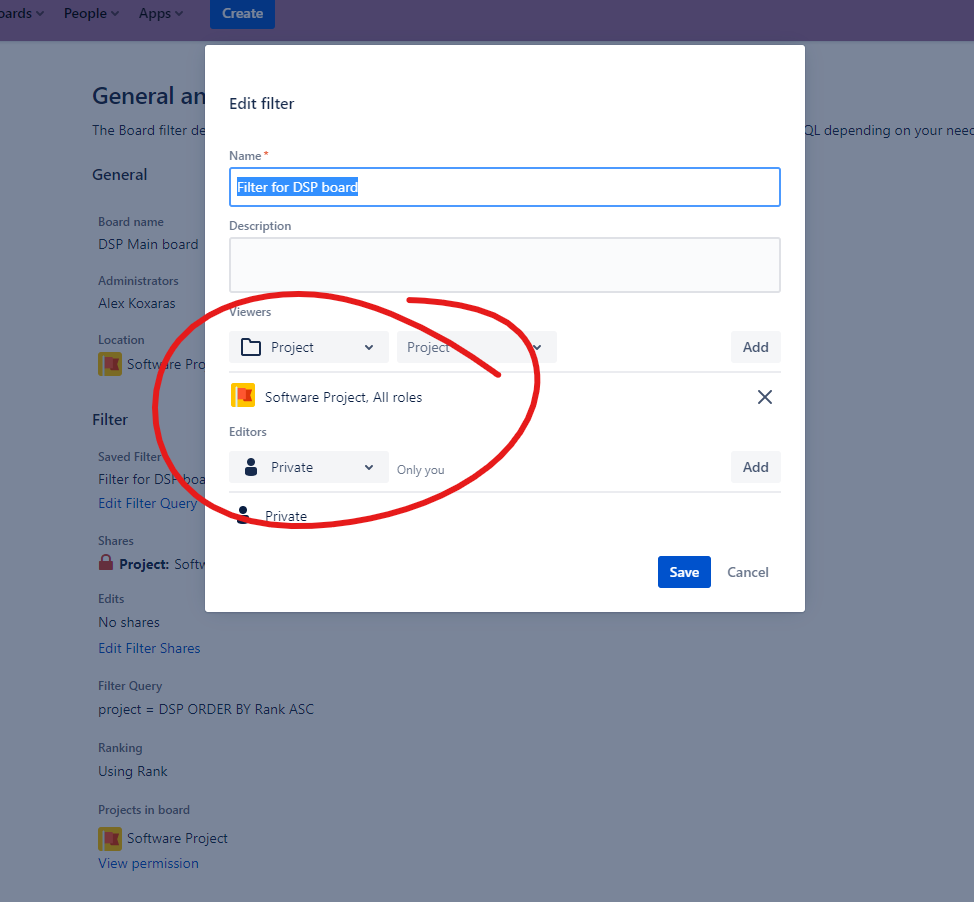Click the Add button for Editors
This screenshot has height=902, width=974.
coord(755,467)
